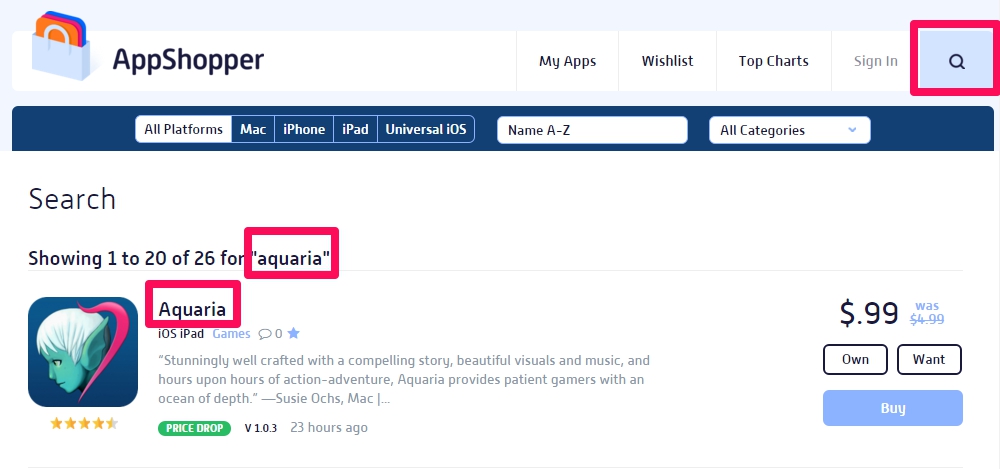Click the Sign In link
This screenshot has width=1000, height=469.
pyautogui.click(x=876, y=61)
